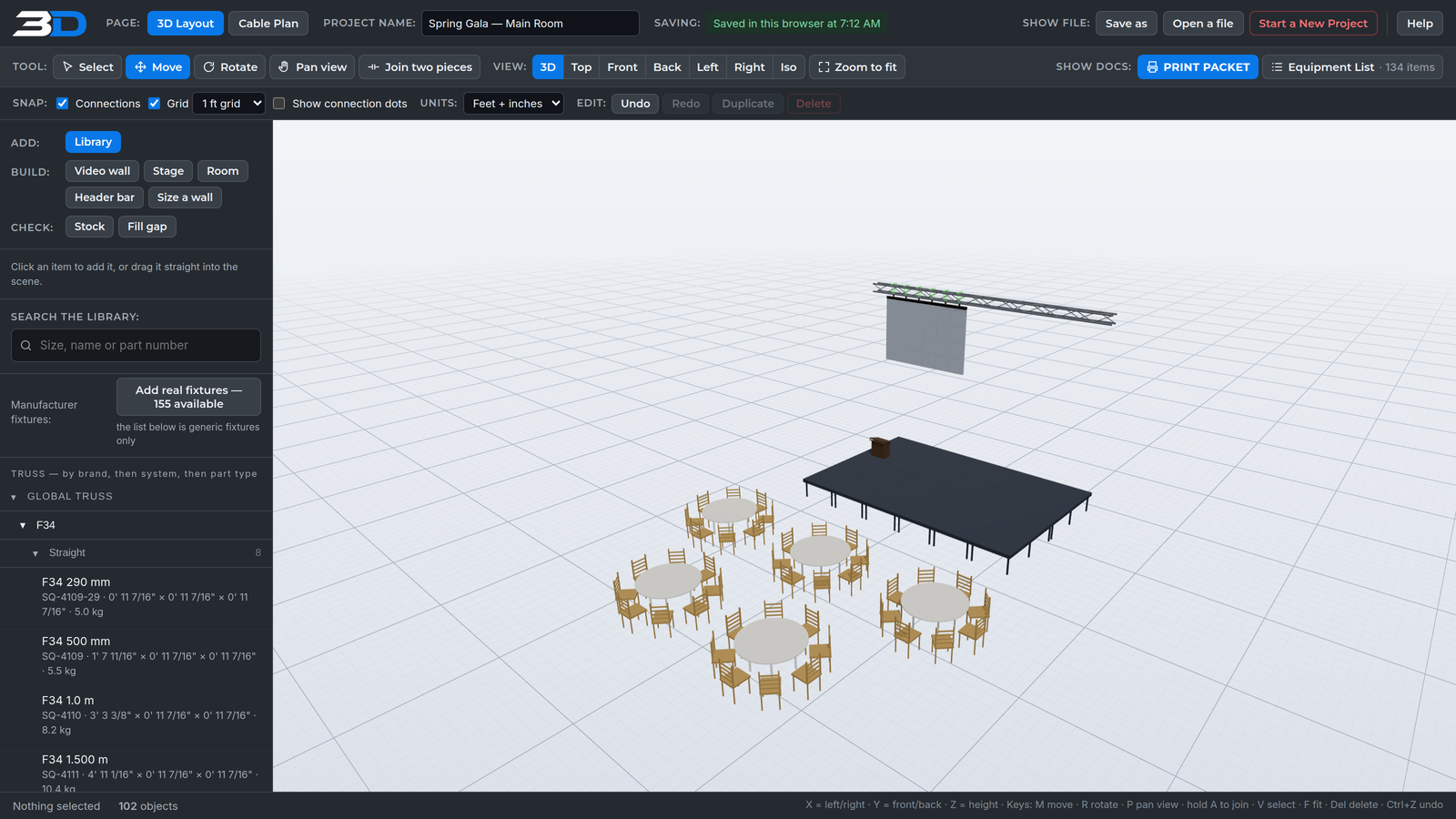Select the Left view

[x=707, y=67]
